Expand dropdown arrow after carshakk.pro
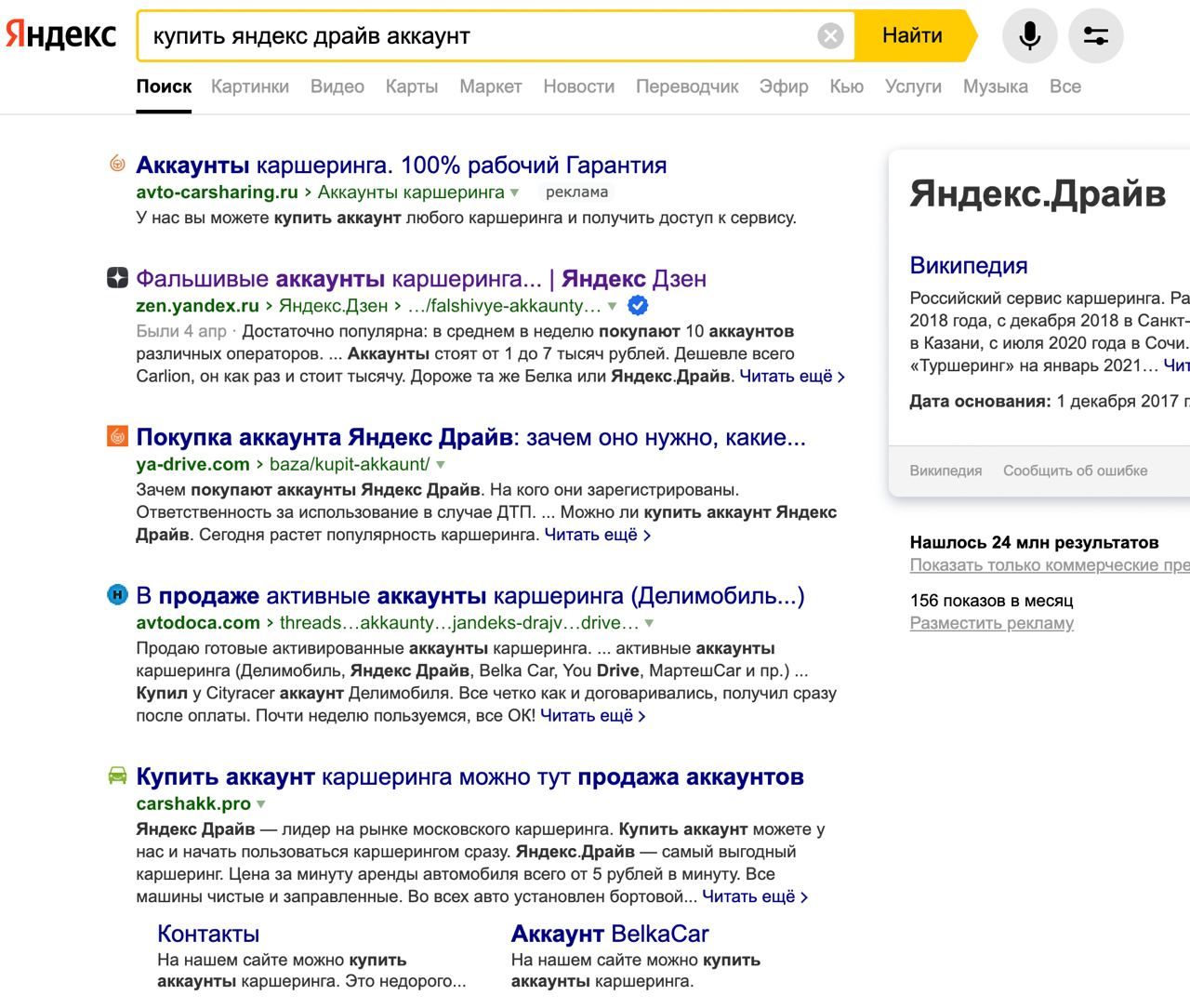 [261, 804]
